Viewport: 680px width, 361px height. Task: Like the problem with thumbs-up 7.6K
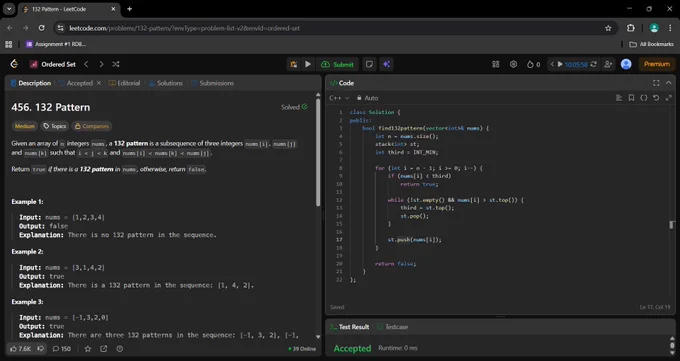[20, 348]
